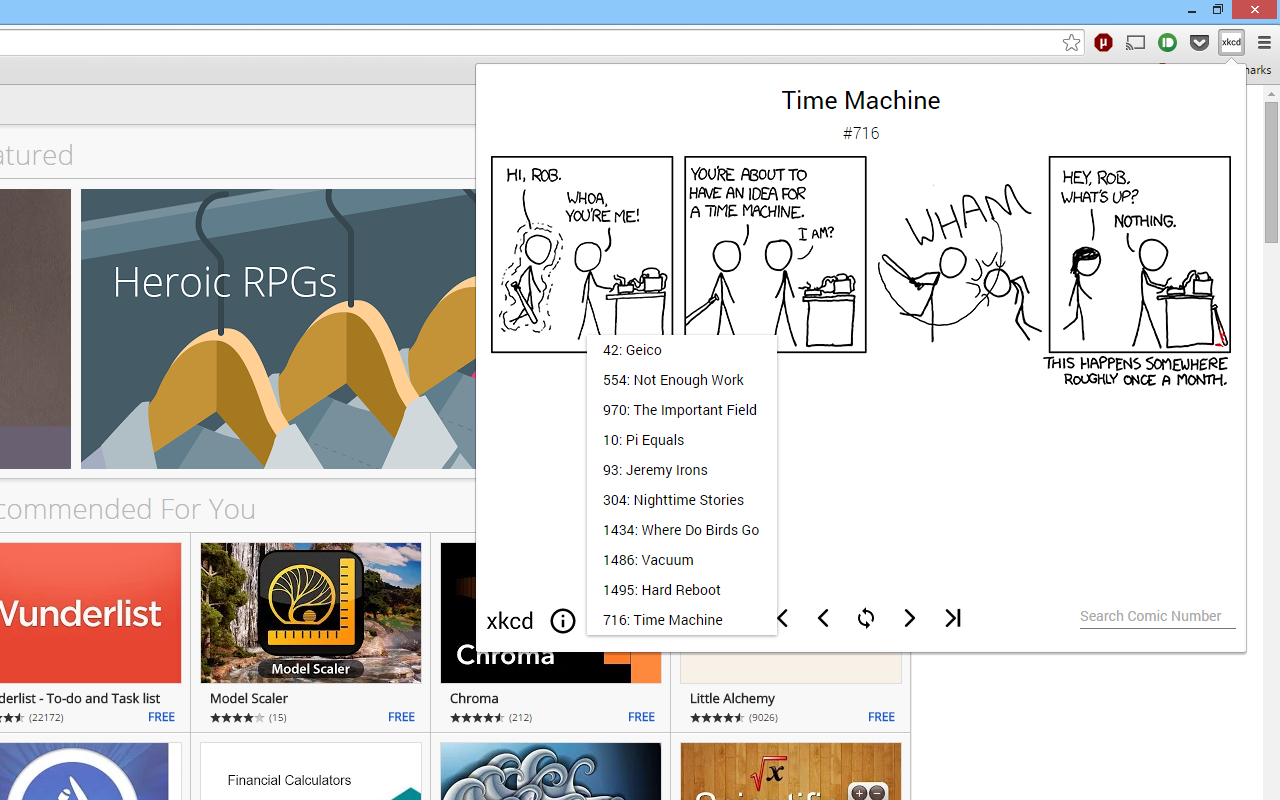Click FREE under Model Scaler

[x=401, y=717]
